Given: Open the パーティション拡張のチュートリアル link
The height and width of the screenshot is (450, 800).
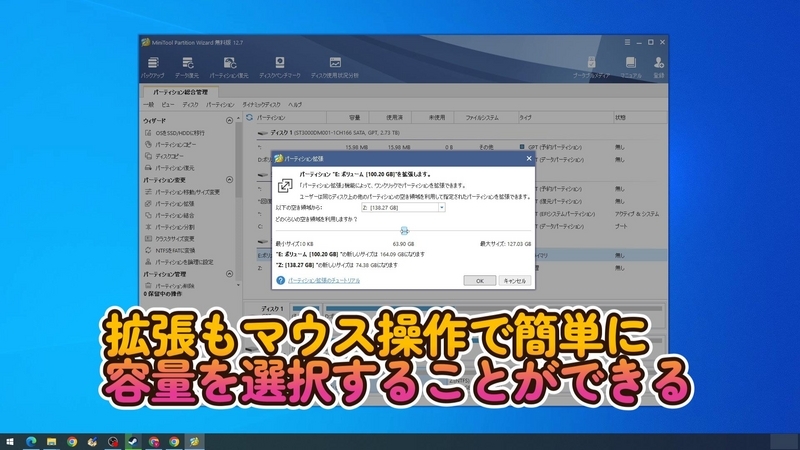Looking at the screenshot, I should pos(324,280).
